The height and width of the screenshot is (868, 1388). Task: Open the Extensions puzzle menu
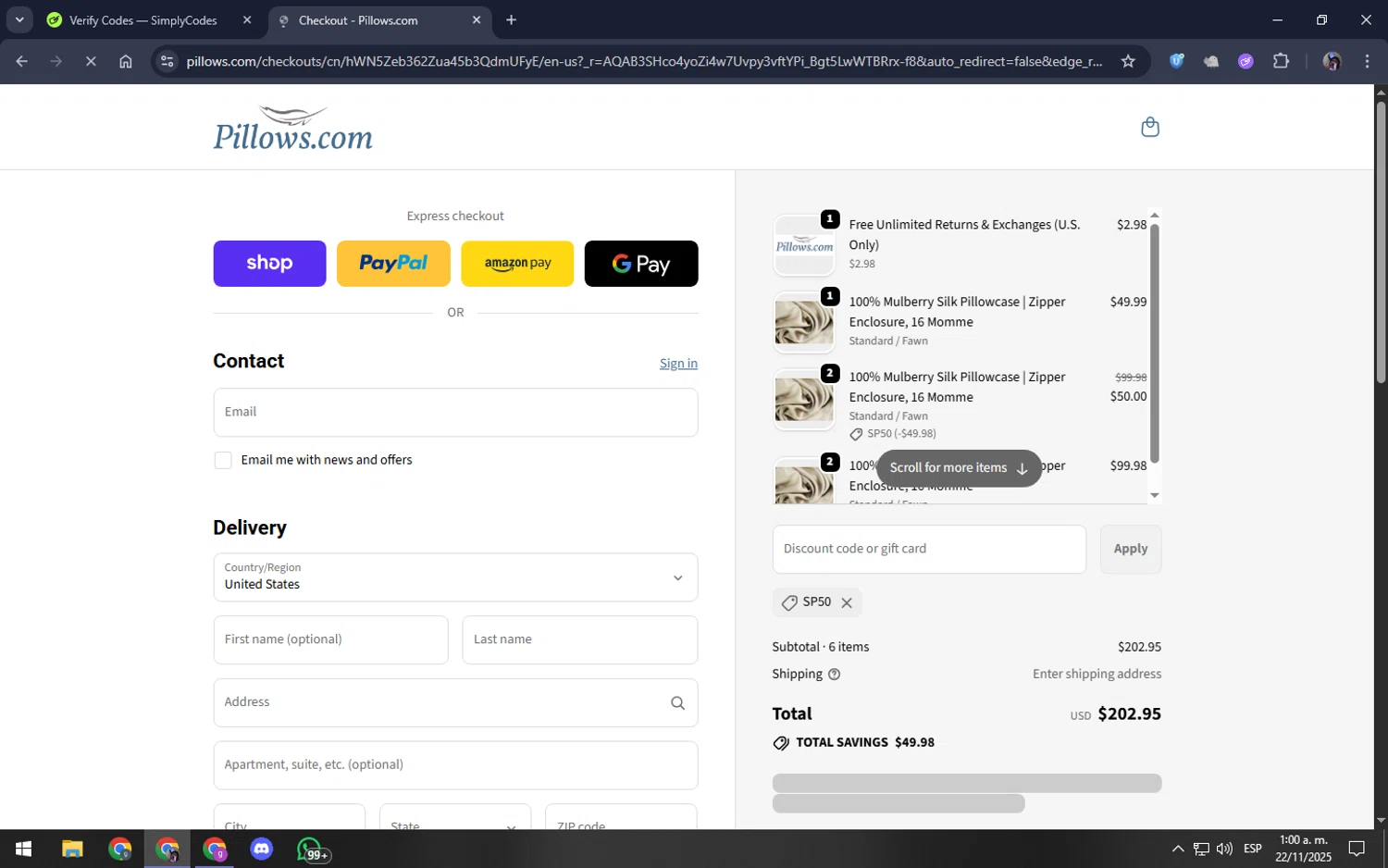1281,62
